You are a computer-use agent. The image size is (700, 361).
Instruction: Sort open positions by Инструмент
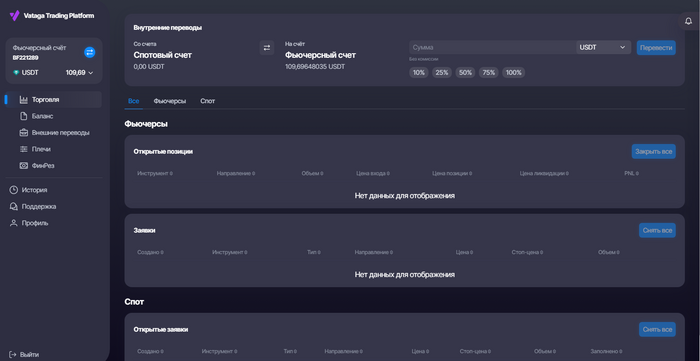tap(155, 173)
